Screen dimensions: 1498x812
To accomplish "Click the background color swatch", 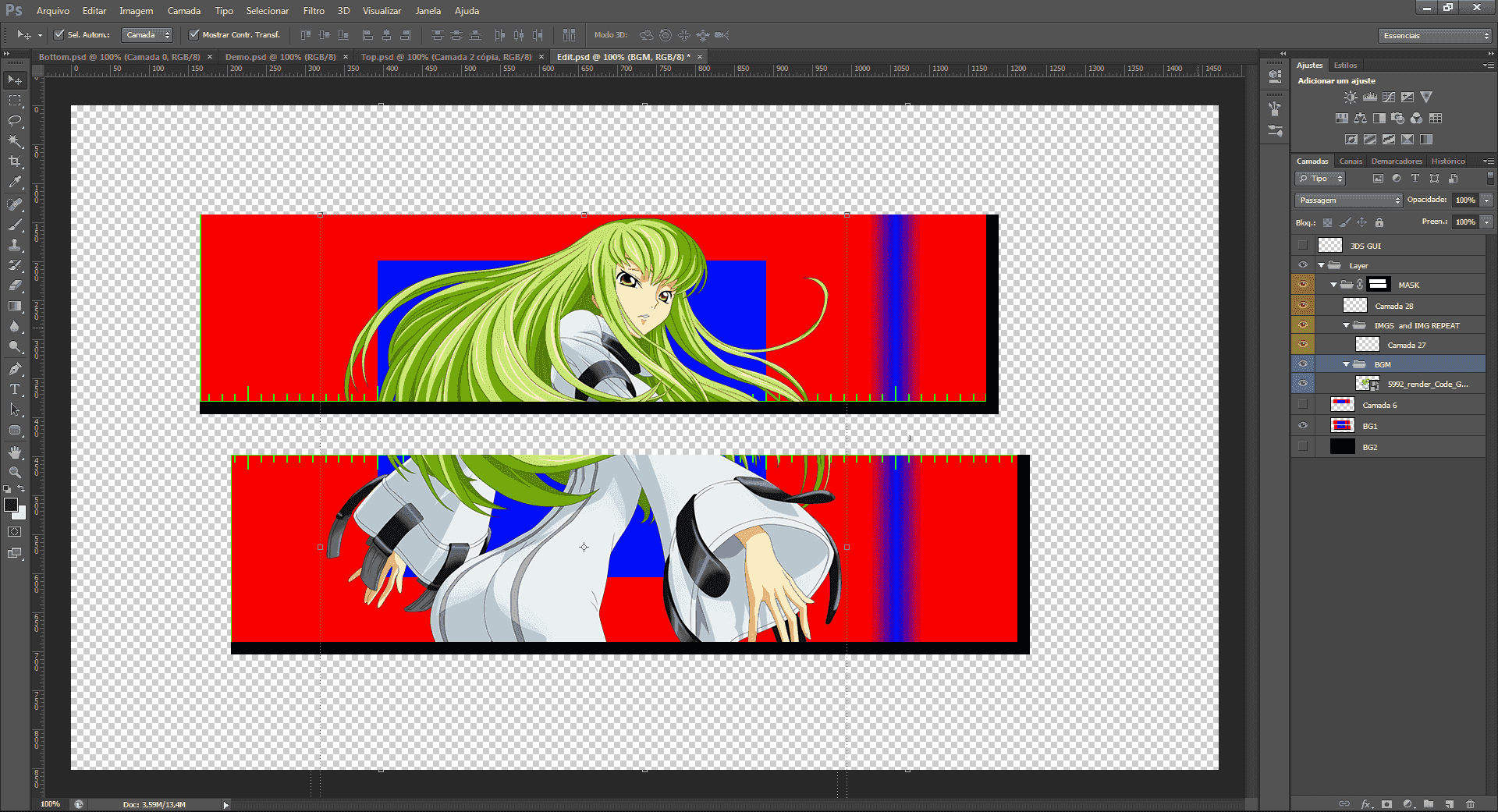I will 21,514.
